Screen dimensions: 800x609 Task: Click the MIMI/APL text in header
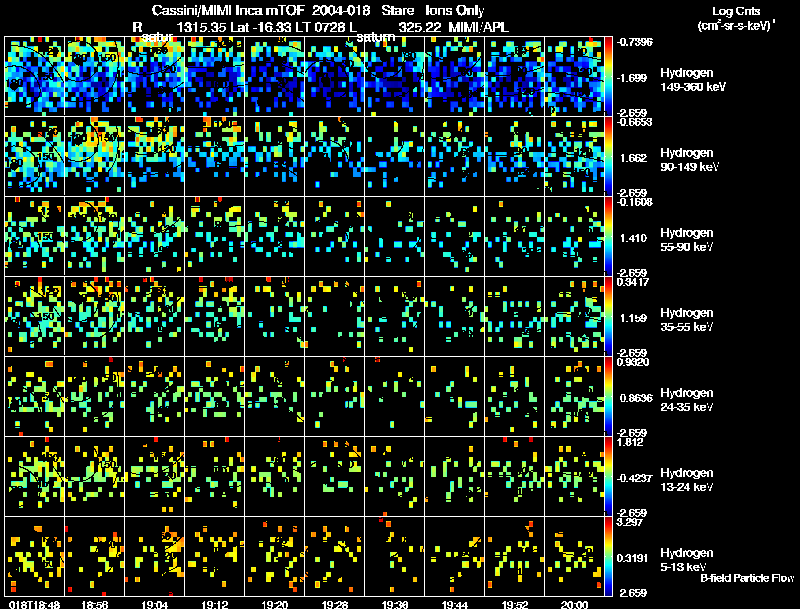[488, 25]
